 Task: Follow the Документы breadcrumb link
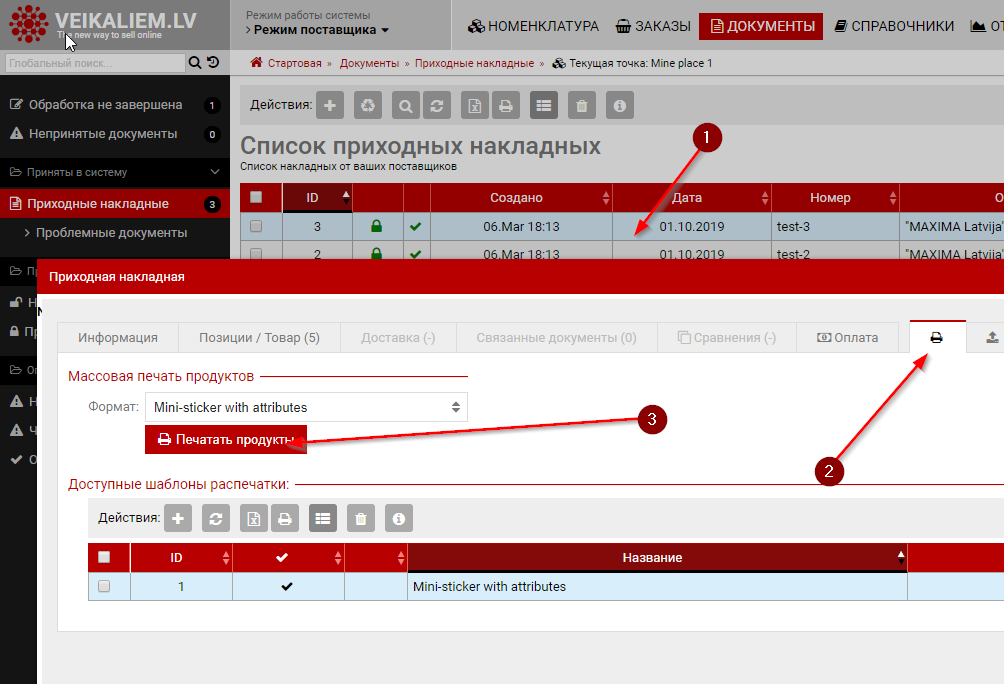369,63
